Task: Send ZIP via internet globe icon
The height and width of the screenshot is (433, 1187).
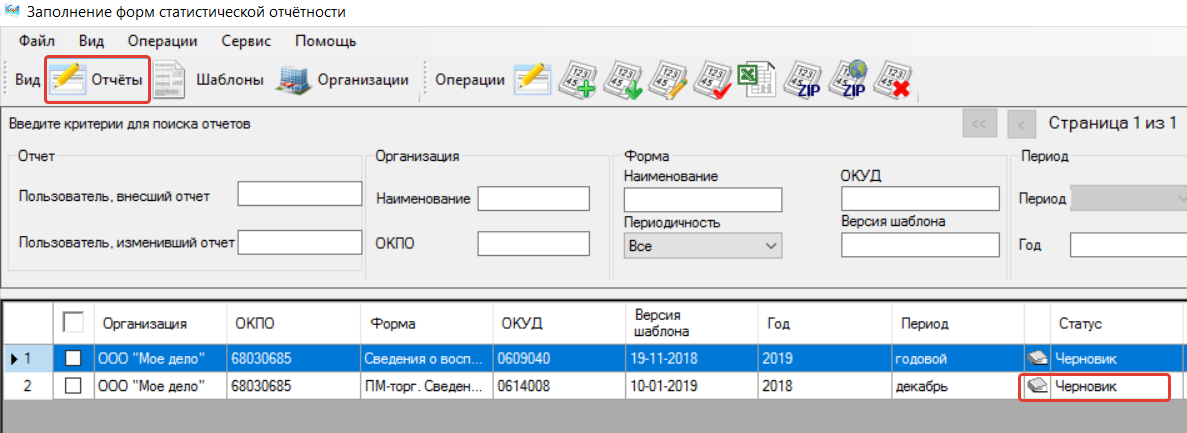Action: point(849,79)
